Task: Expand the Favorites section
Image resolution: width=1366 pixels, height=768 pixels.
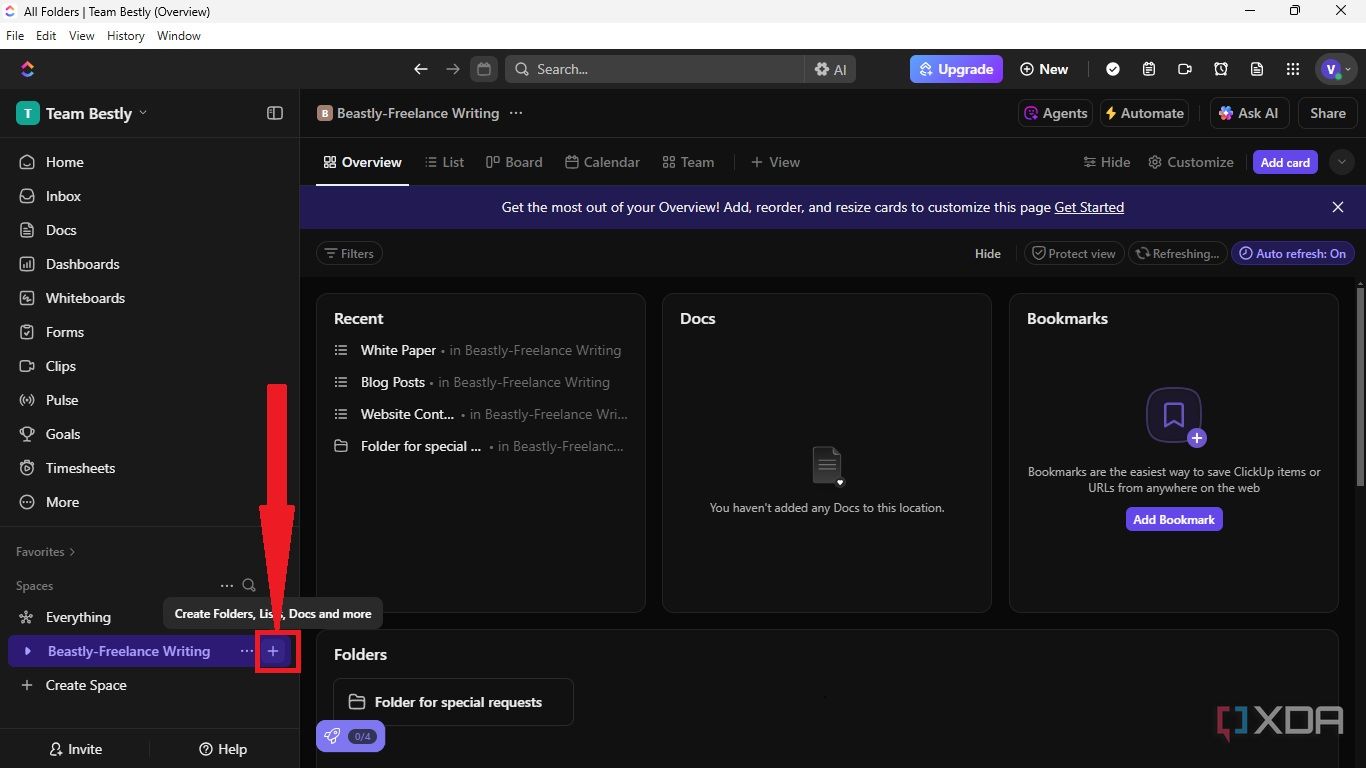Action: pos(45,551)
